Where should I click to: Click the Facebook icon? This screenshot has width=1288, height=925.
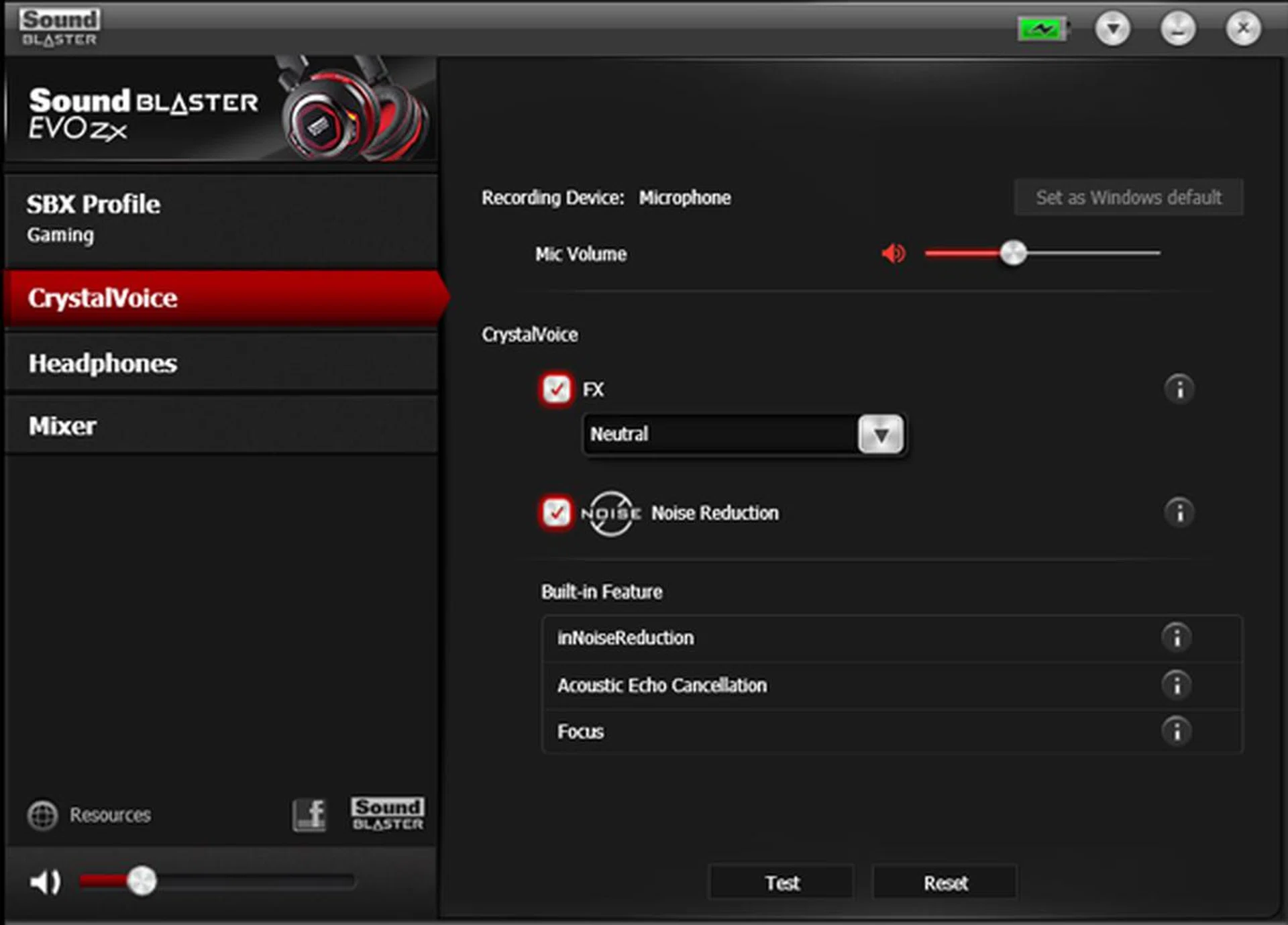click(x=309, y=815)
